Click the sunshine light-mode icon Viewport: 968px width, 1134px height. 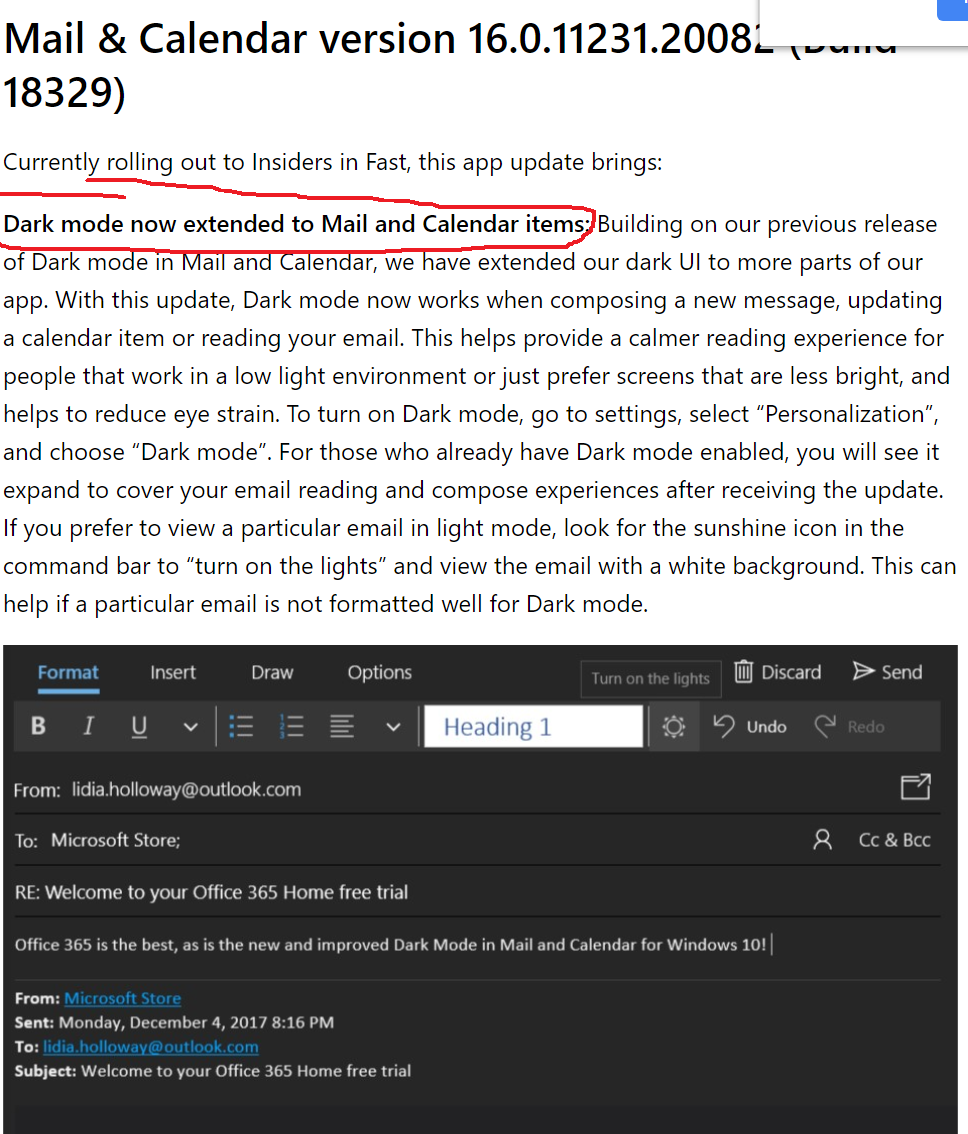pyautogui.click(x=674, y=726)
